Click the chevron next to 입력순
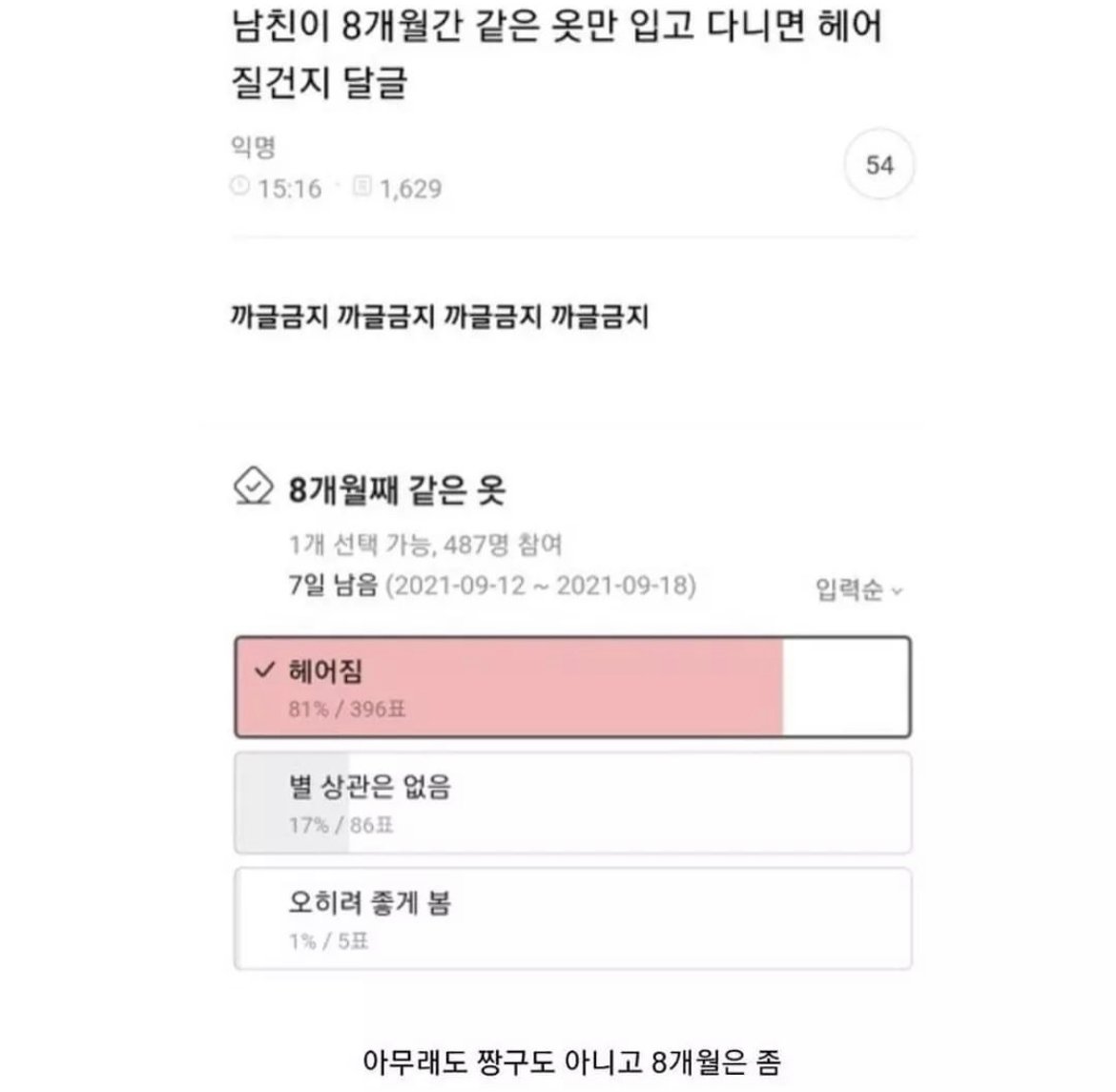1116x1092 pixels. pos(898,591)
